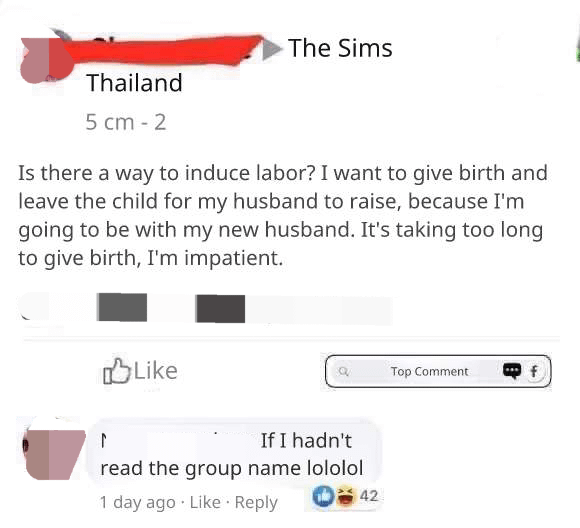View the 42 reactions count
This screenshot has width=580, height=528.
coord(369,496)
